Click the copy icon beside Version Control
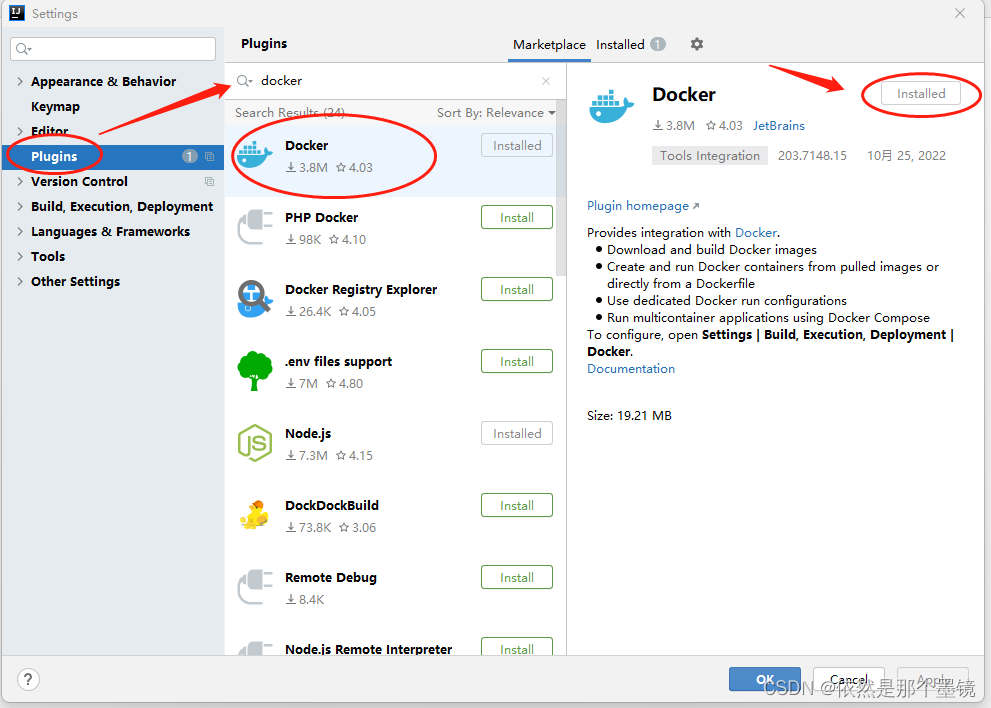This screenshot has width=991, height=708. [209, 182]
